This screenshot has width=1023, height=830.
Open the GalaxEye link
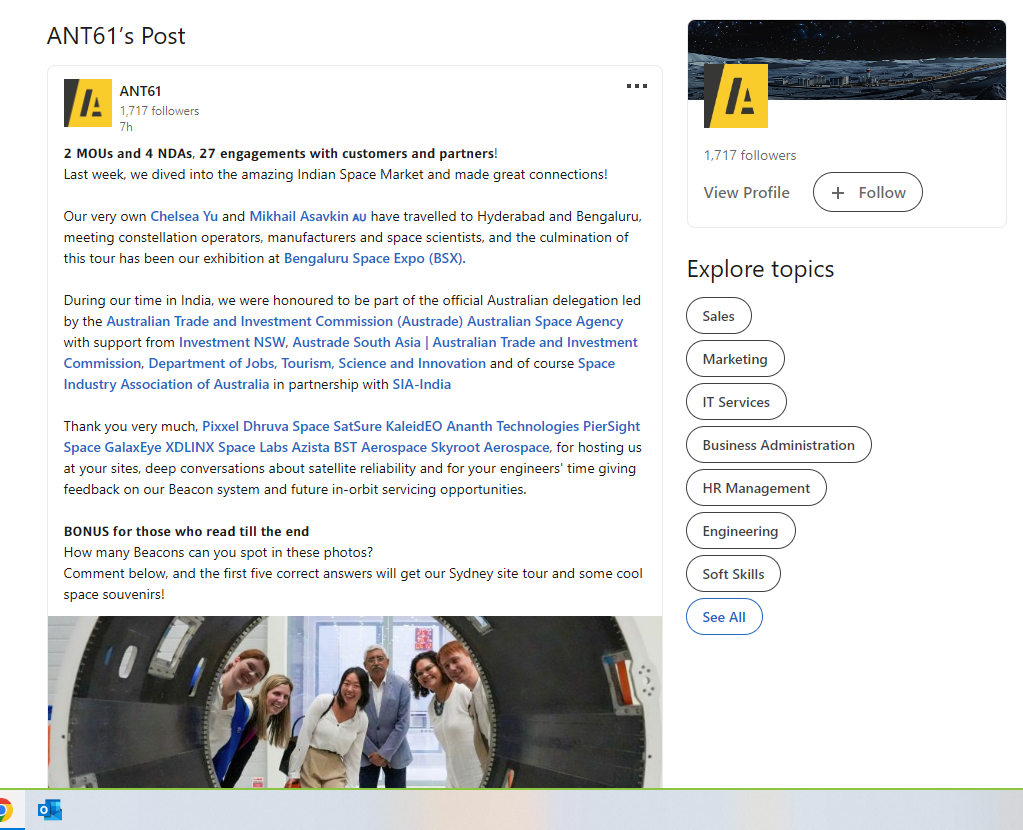[x=133, y=448]
